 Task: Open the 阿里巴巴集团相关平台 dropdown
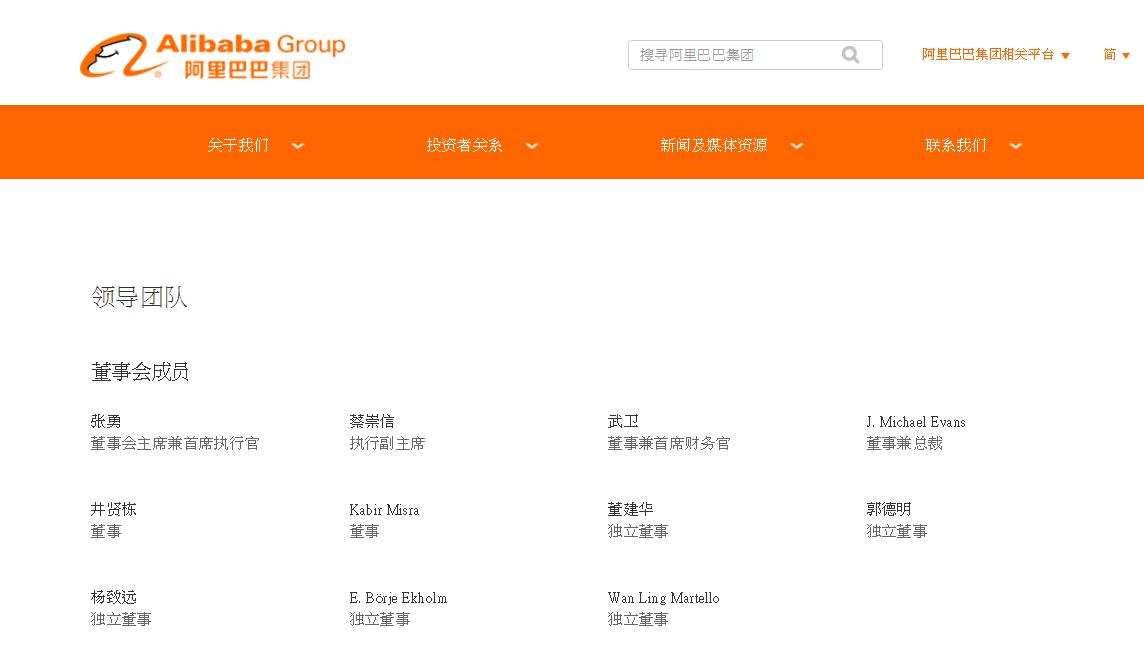[995, 55]
